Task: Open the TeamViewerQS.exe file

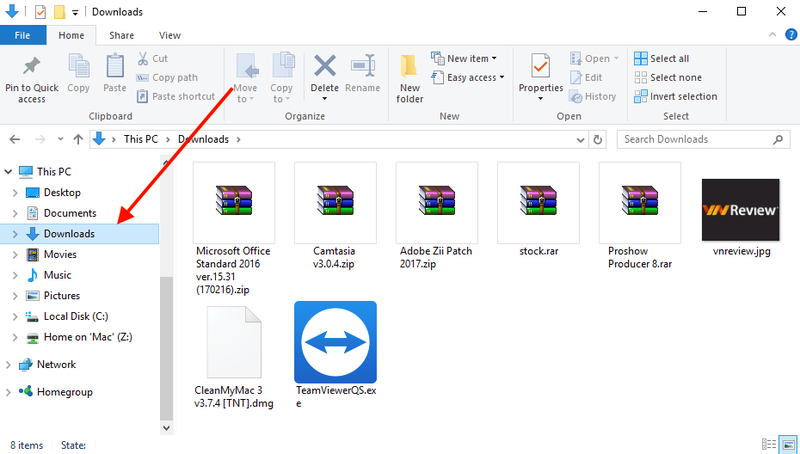Action: pyautogui.click(x=335, y=341)
